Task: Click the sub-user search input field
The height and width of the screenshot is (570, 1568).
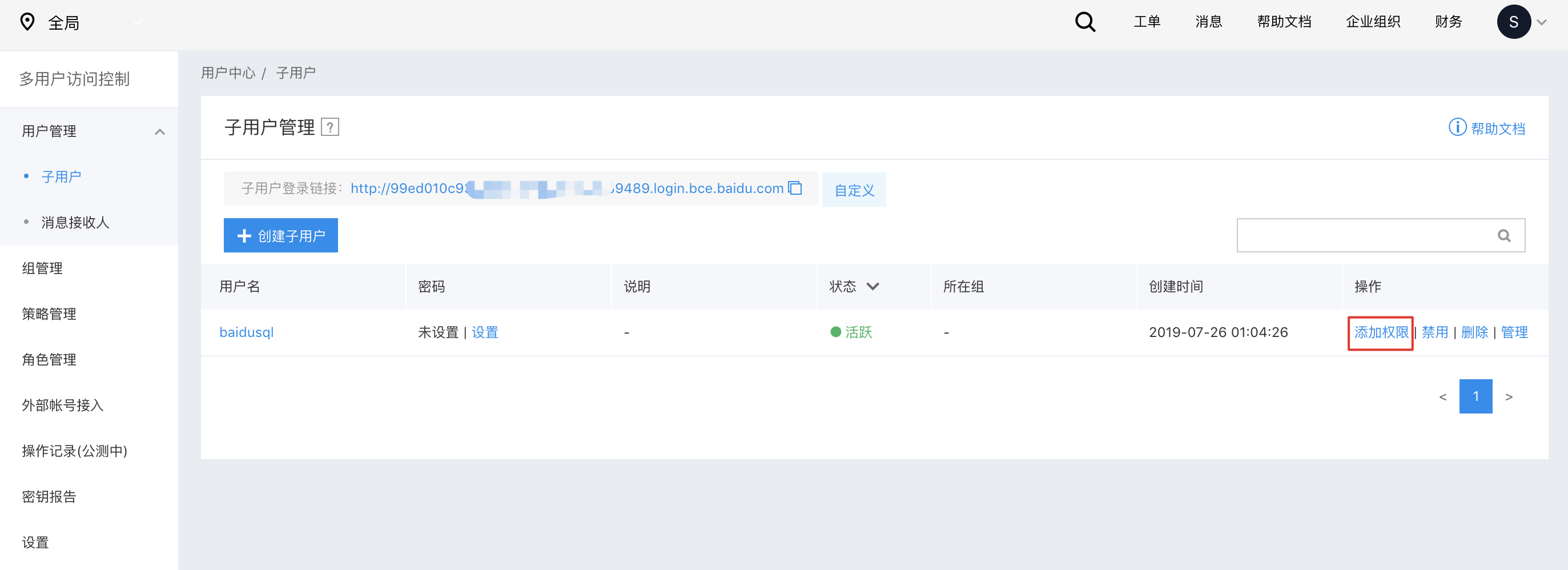Action: (1364, 236)
